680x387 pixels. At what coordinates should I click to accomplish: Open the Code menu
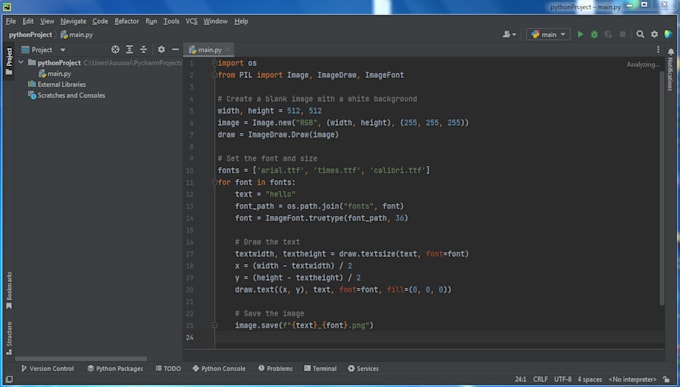(x=100, y=21)
